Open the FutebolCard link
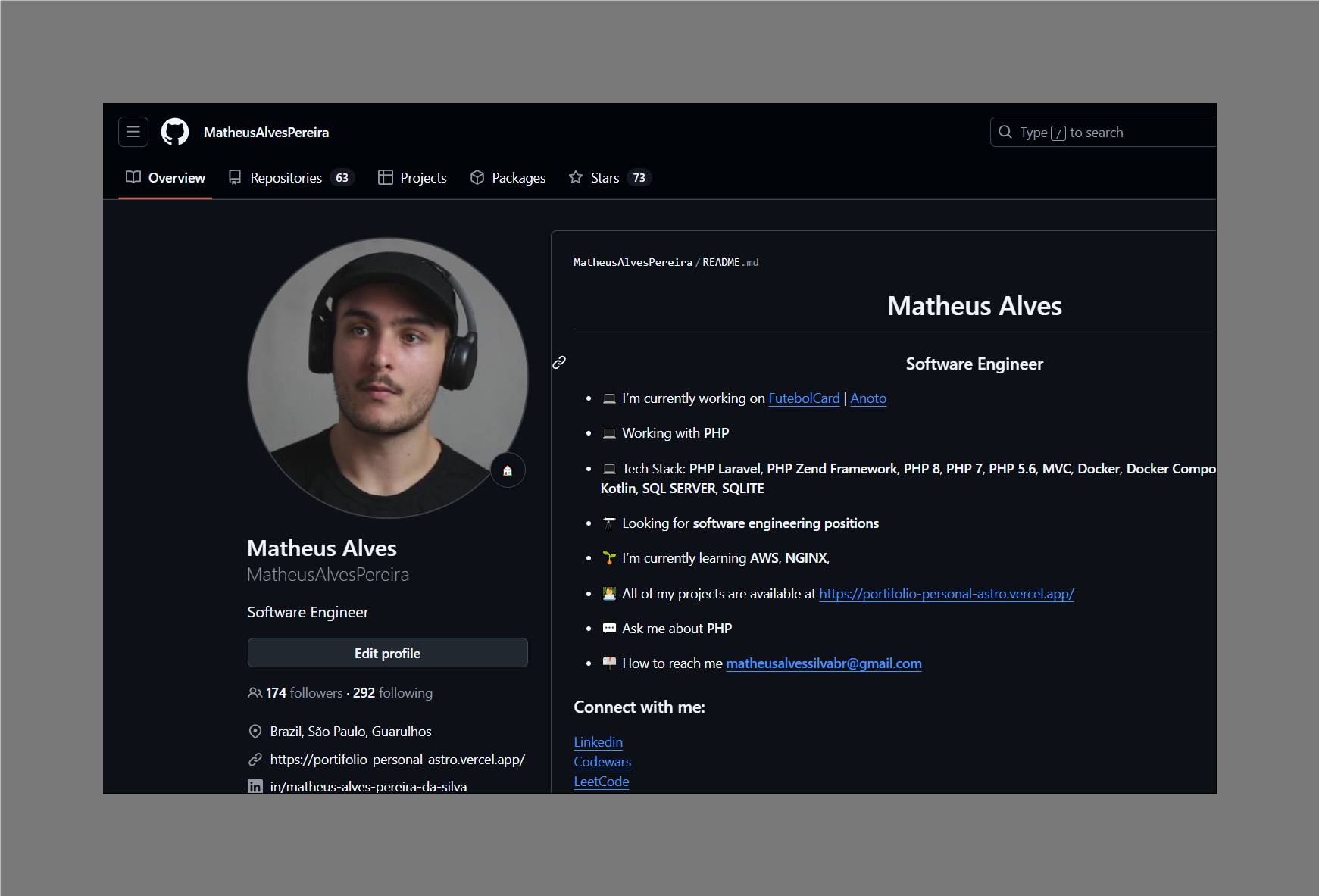The width and height of the screenshot is (1319, 896). pos(804,398)
